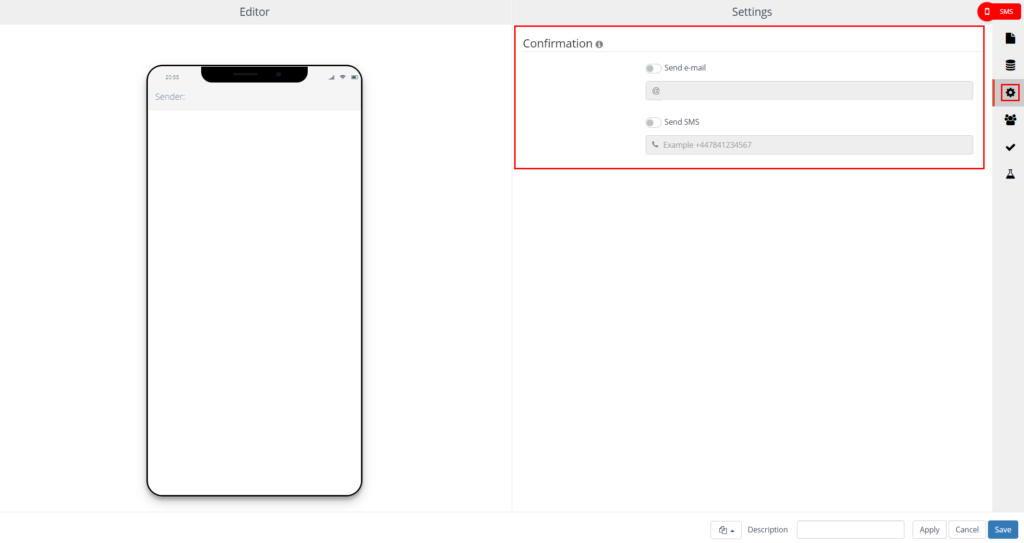Image resolution: width=1024 pixels, height=543 pixels.
Task: Click the Confirmation section heading
Action: (557, 44)
